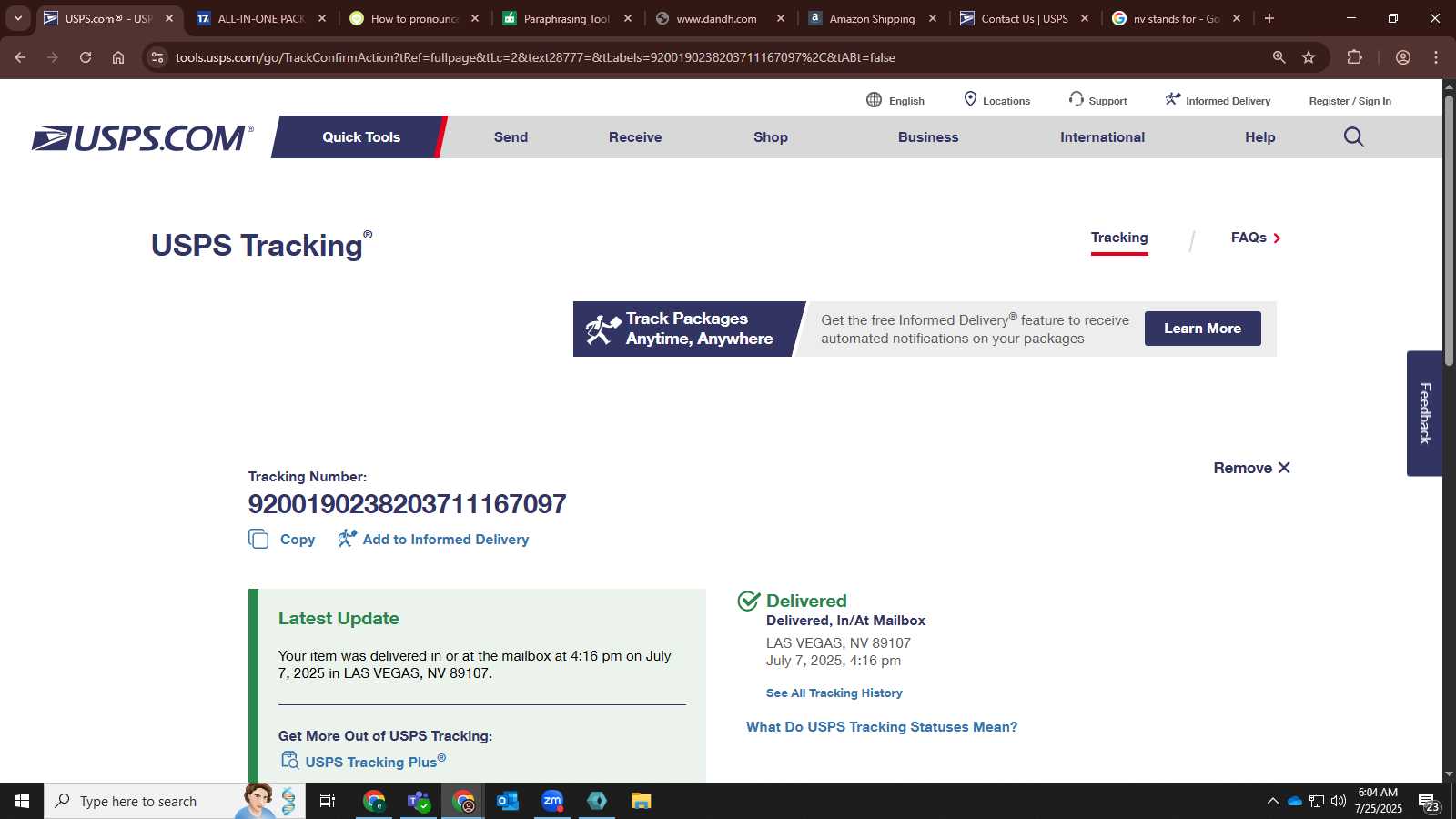Open the Shop menu
This screenshot has height=819, width=1456.
click(x=770, y=136)
